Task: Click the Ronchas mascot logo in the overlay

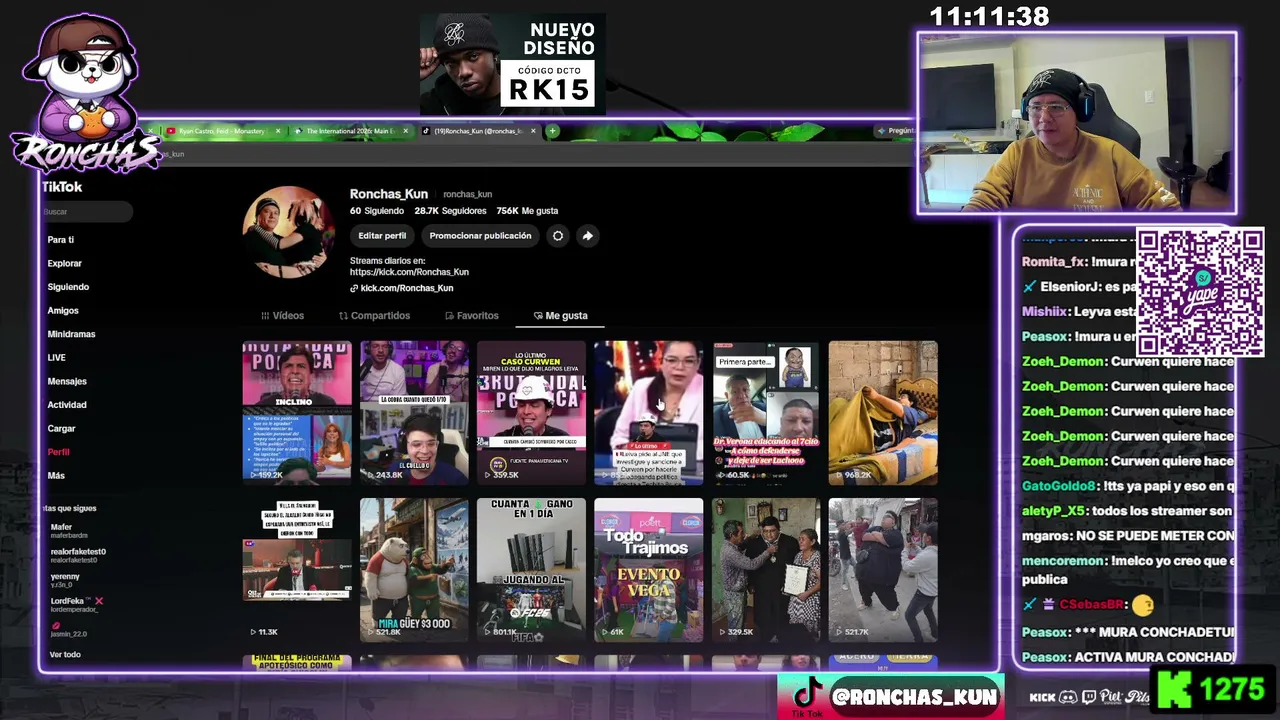Action: click(84, 93)
